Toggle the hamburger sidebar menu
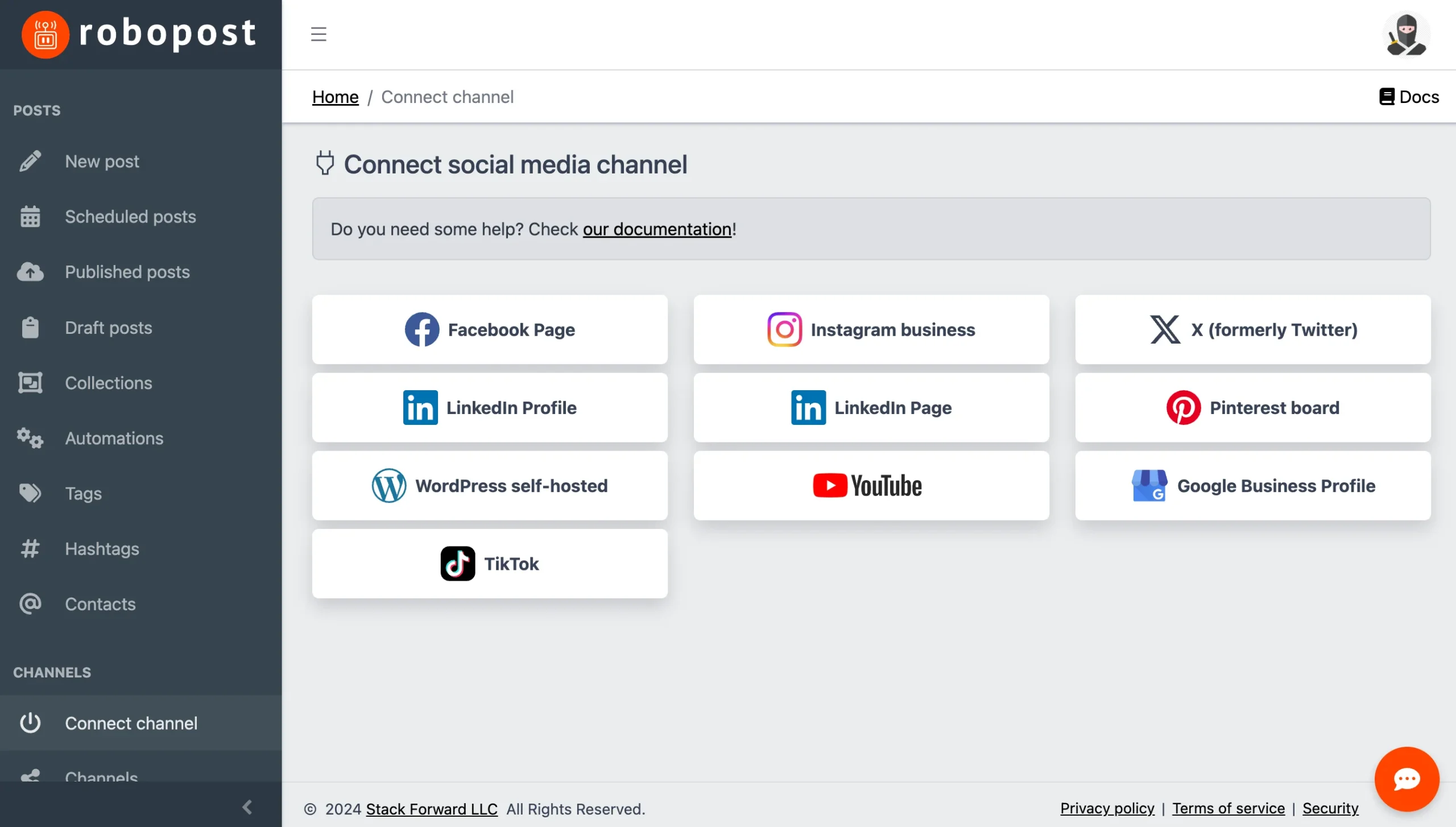The width and height of the screenshot is (1456, 827). [318, 34]
